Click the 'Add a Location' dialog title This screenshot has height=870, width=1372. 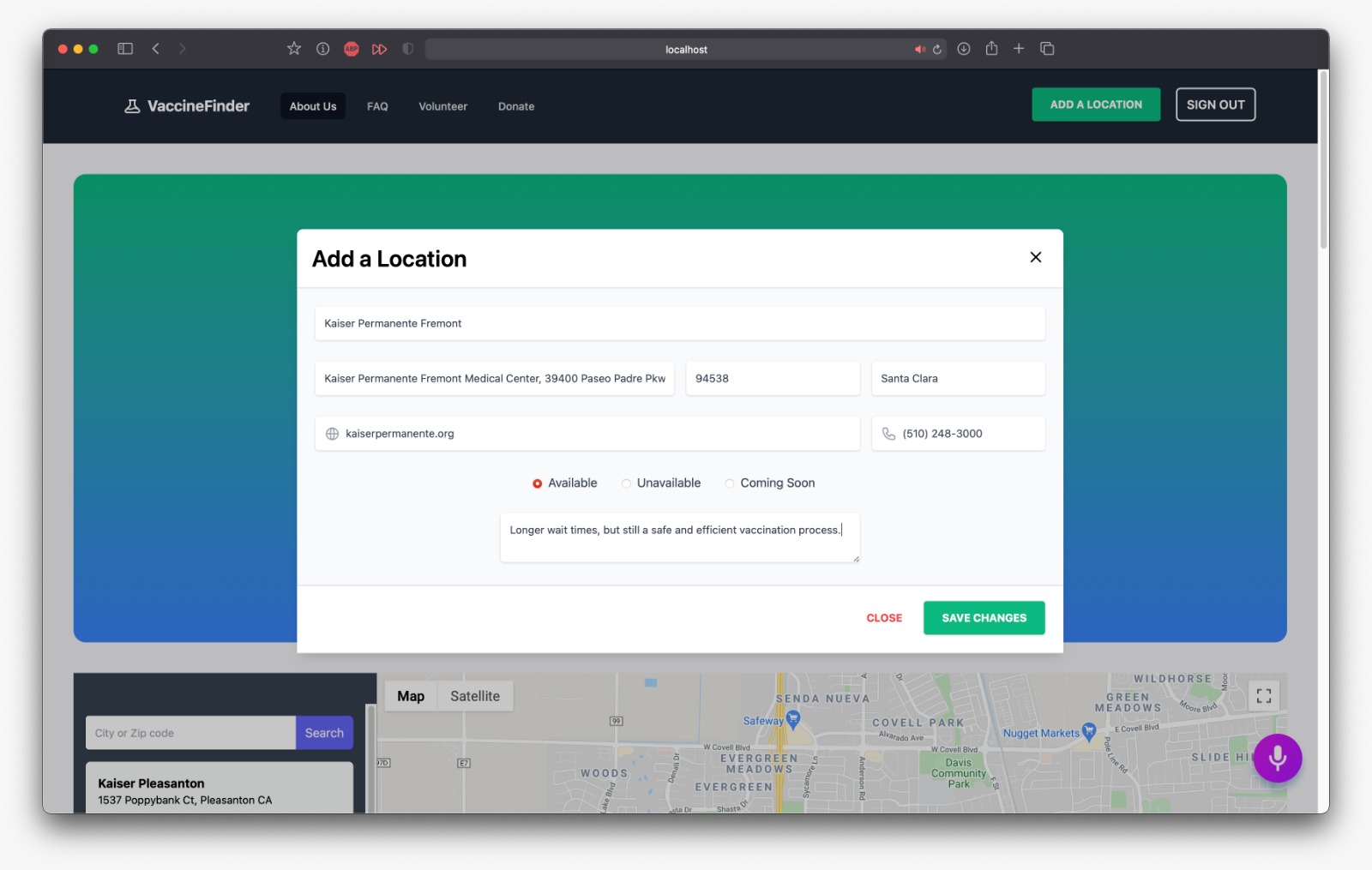tap(389, 259)
